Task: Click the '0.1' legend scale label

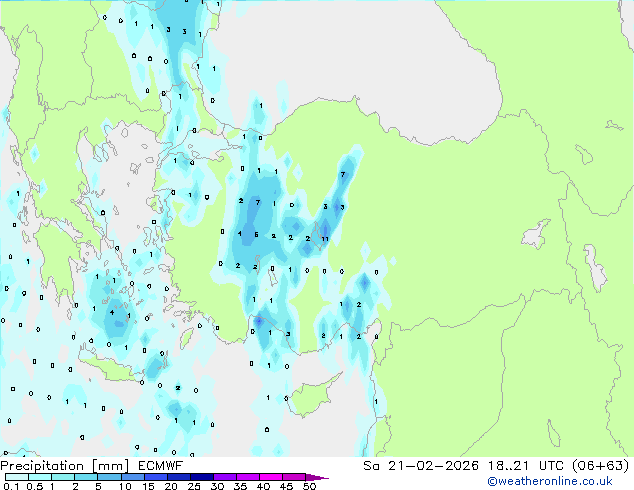Action: 11,486
